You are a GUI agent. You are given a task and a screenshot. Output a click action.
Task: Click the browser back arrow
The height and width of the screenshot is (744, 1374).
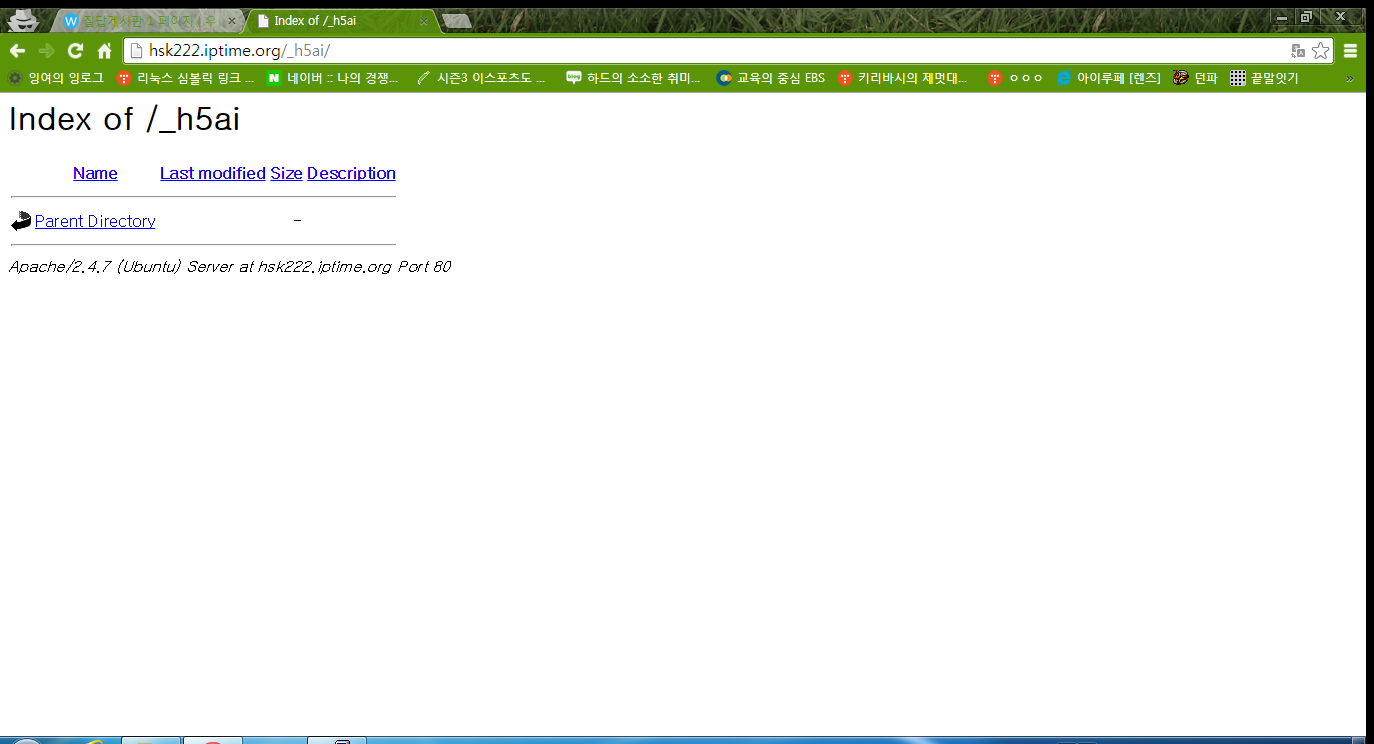coord(17,51)
